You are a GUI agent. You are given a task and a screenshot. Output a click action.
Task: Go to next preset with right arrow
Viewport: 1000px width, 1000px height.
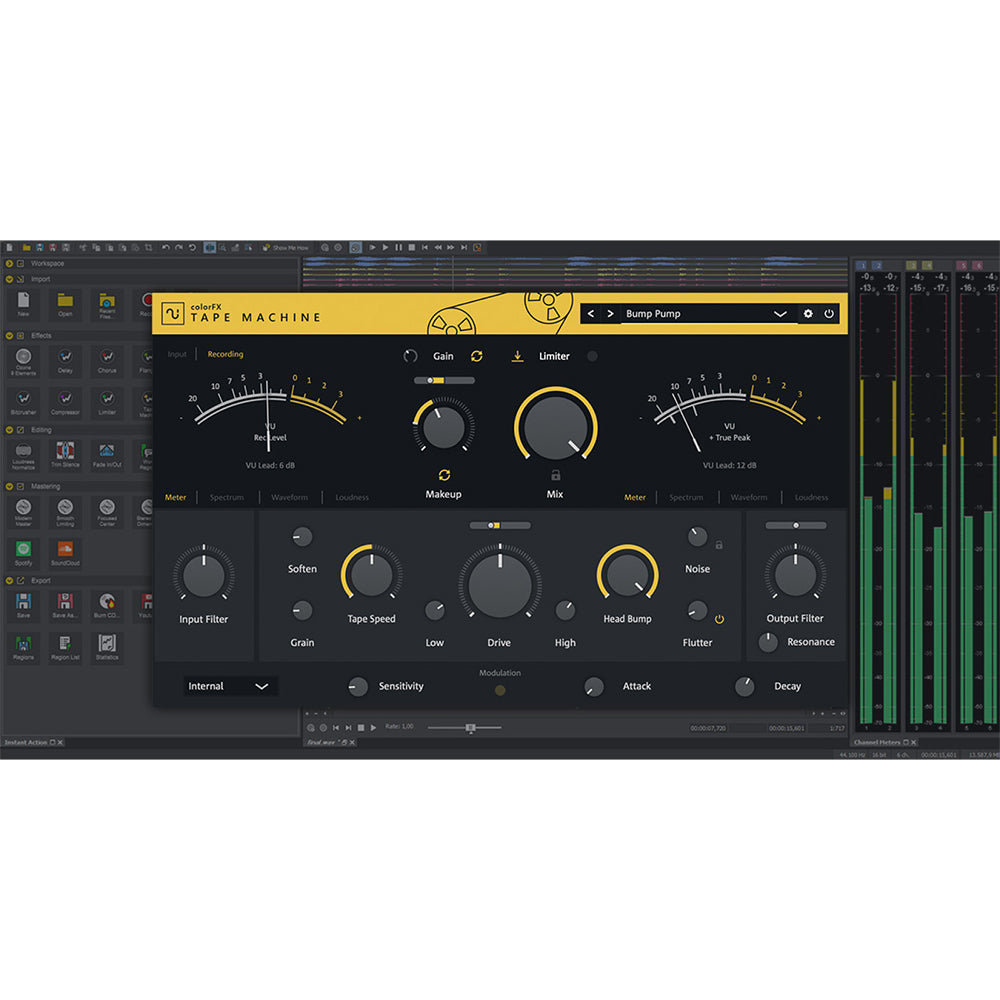click(x=610, y=314)
